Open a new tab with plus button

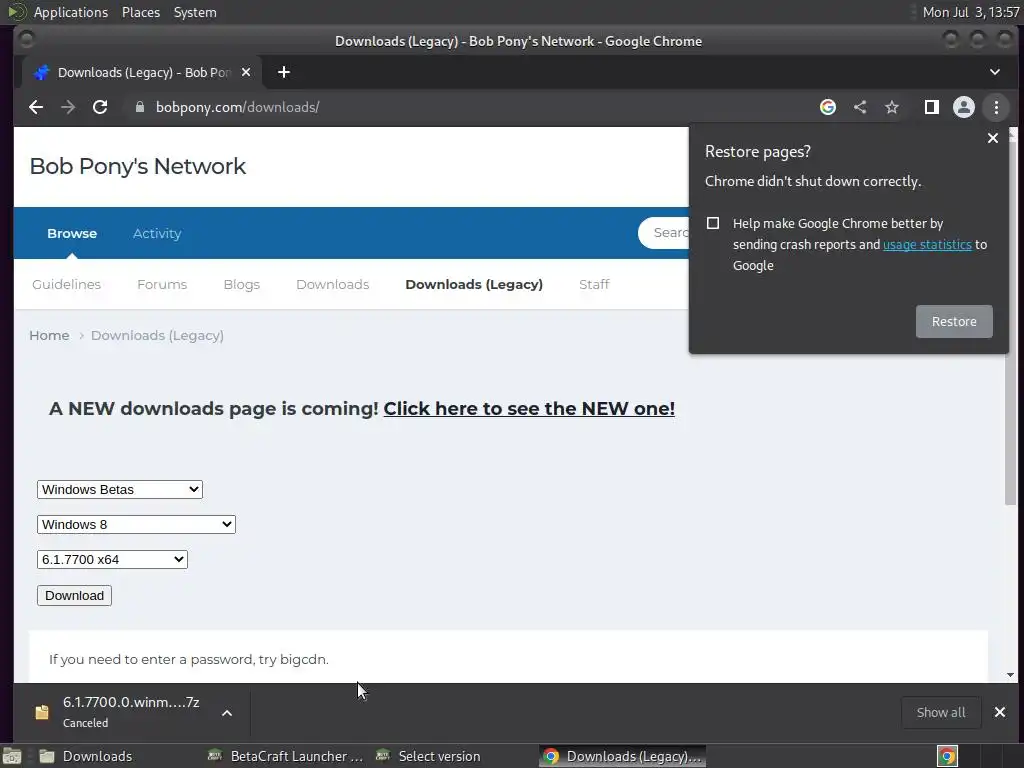[283, 72]
